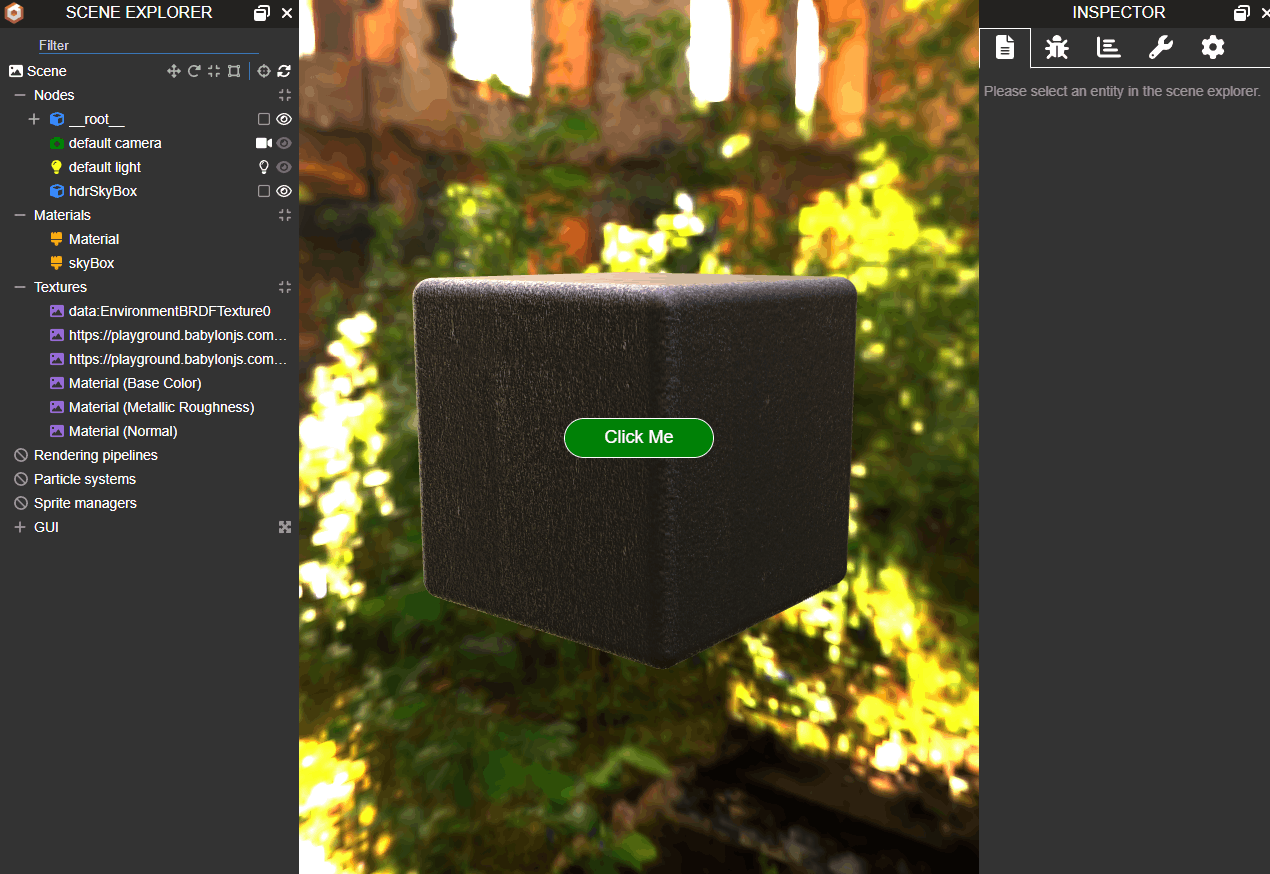
Task: Toggle the eye icon on default camera row
Action: [284, 143]
